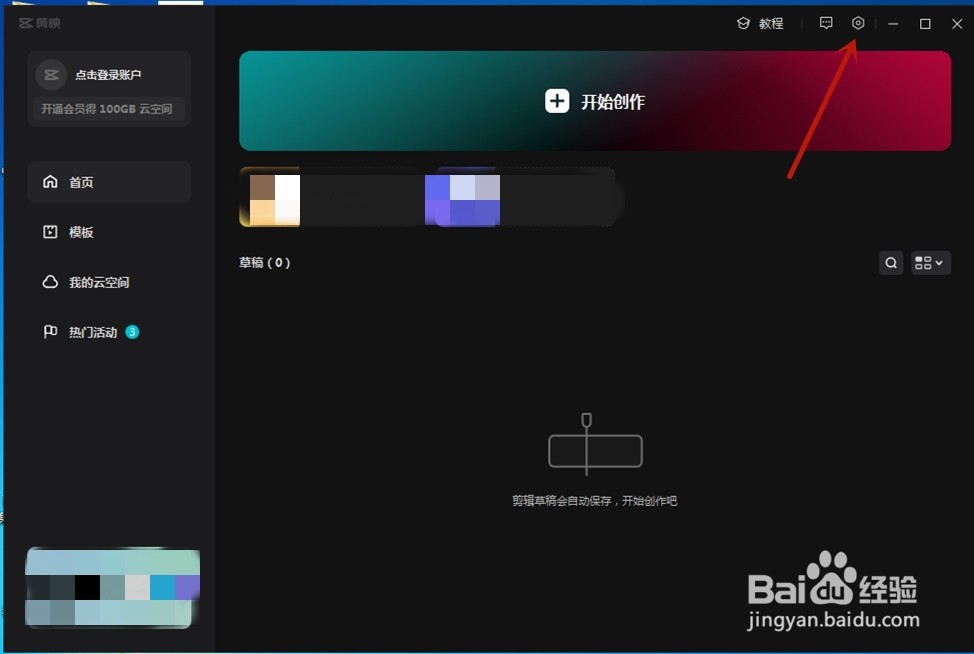Click the home icon beside 首页
This screenshot has width=974, height=654.
pyautogui.click(x=50, y=181)
